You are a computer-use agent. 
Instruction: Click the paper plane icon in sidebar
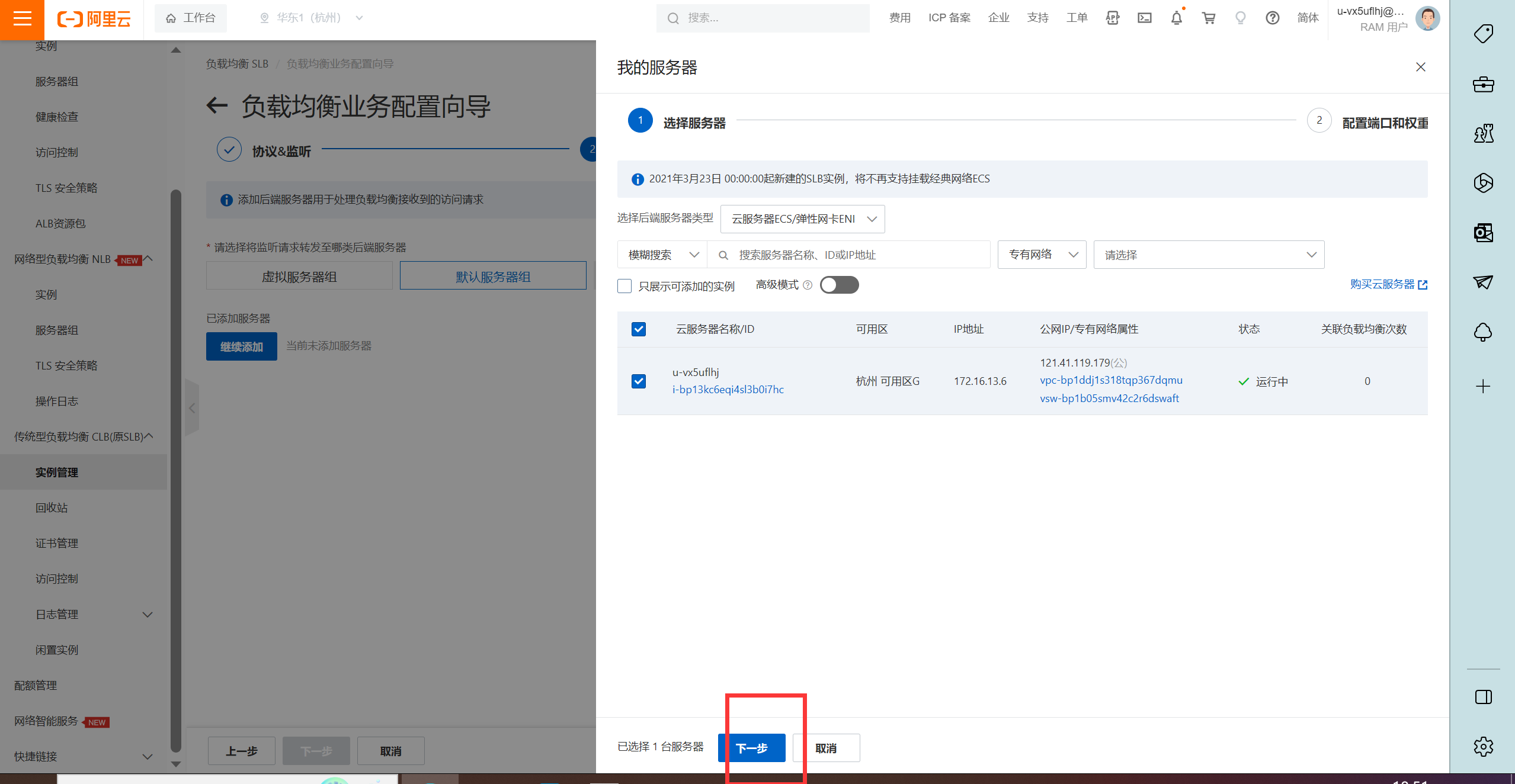[x=1484, y=282]
